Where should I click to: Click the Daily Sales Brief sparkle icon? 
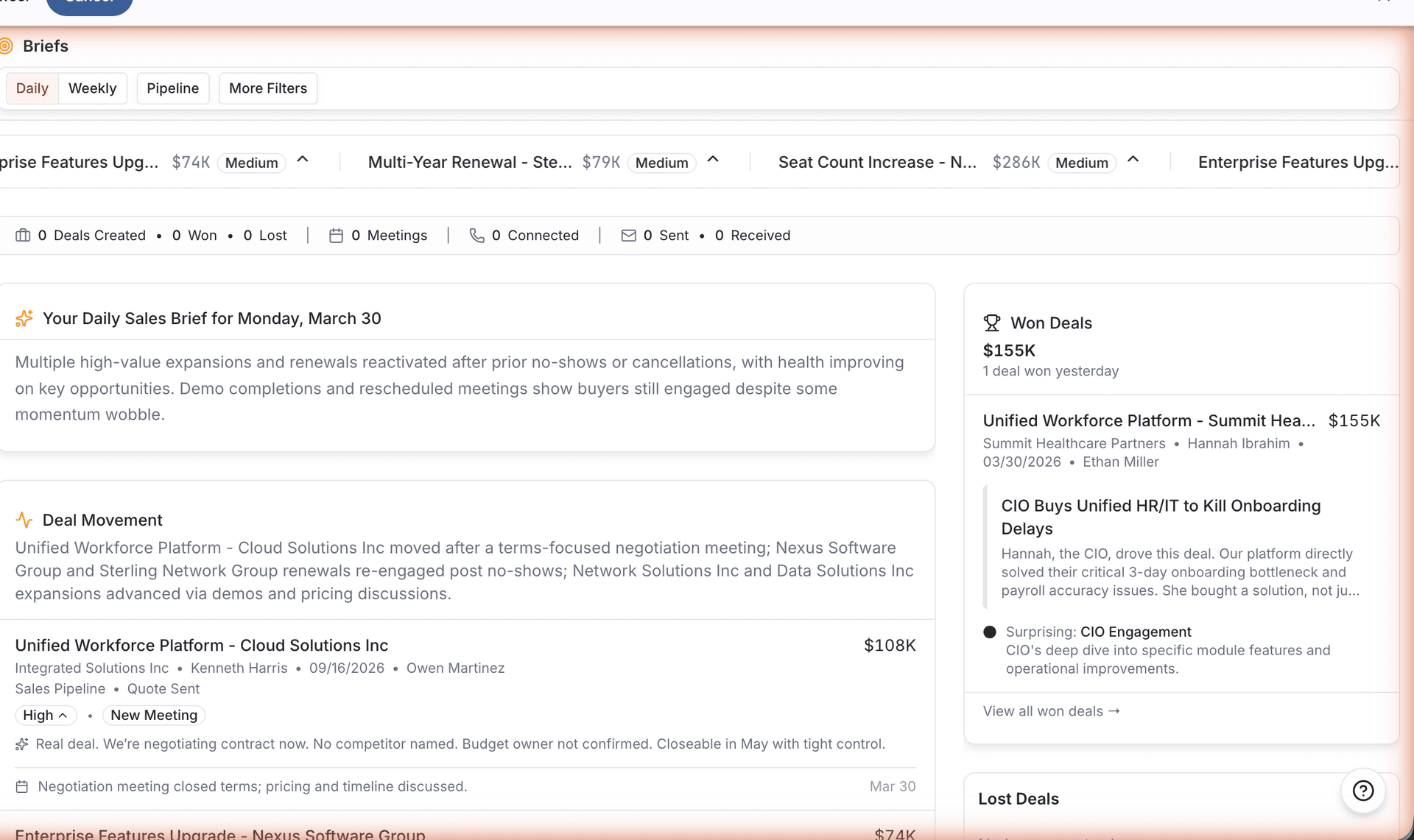24,318
